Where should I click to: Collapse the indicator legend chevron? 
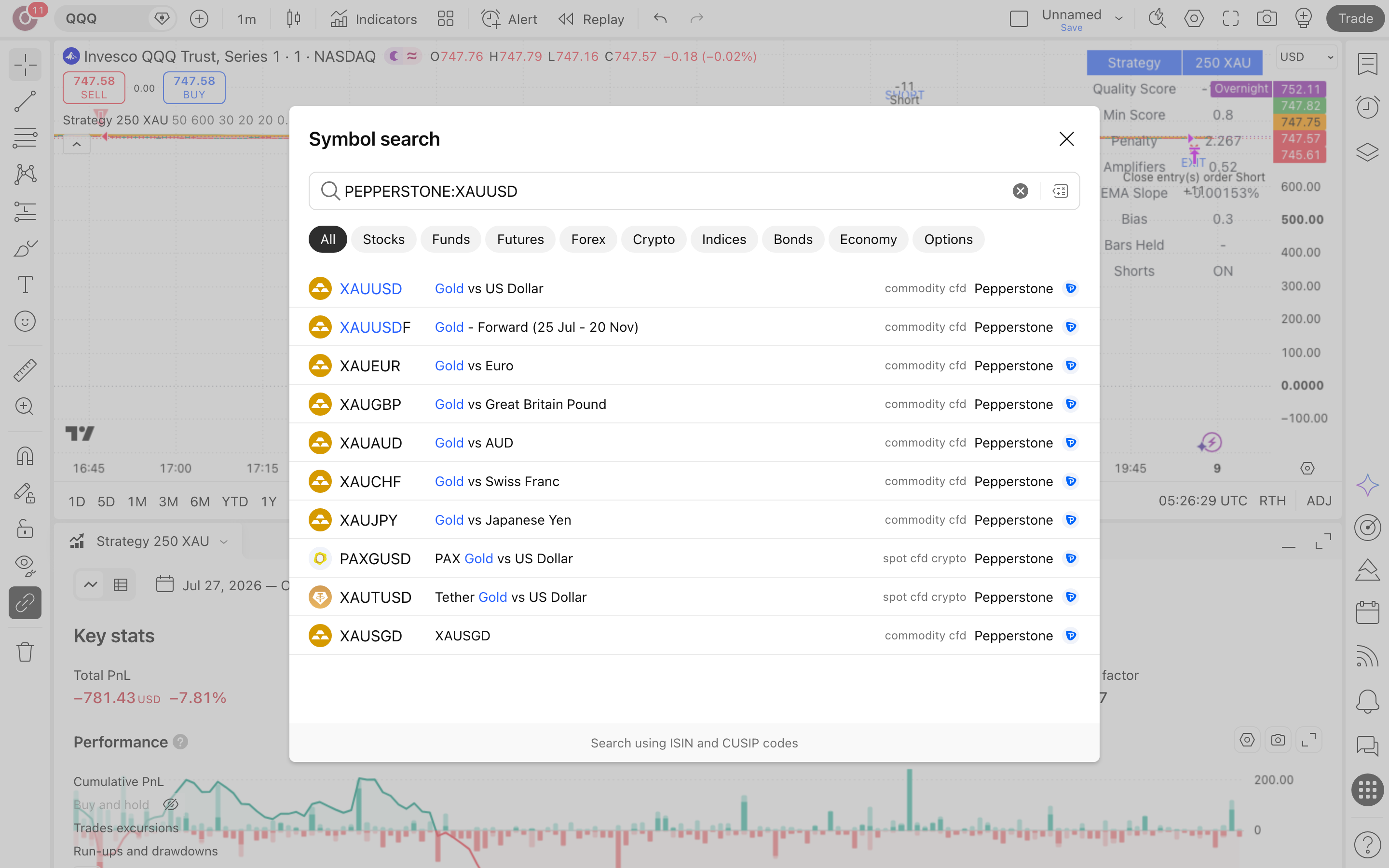[76, 145]
